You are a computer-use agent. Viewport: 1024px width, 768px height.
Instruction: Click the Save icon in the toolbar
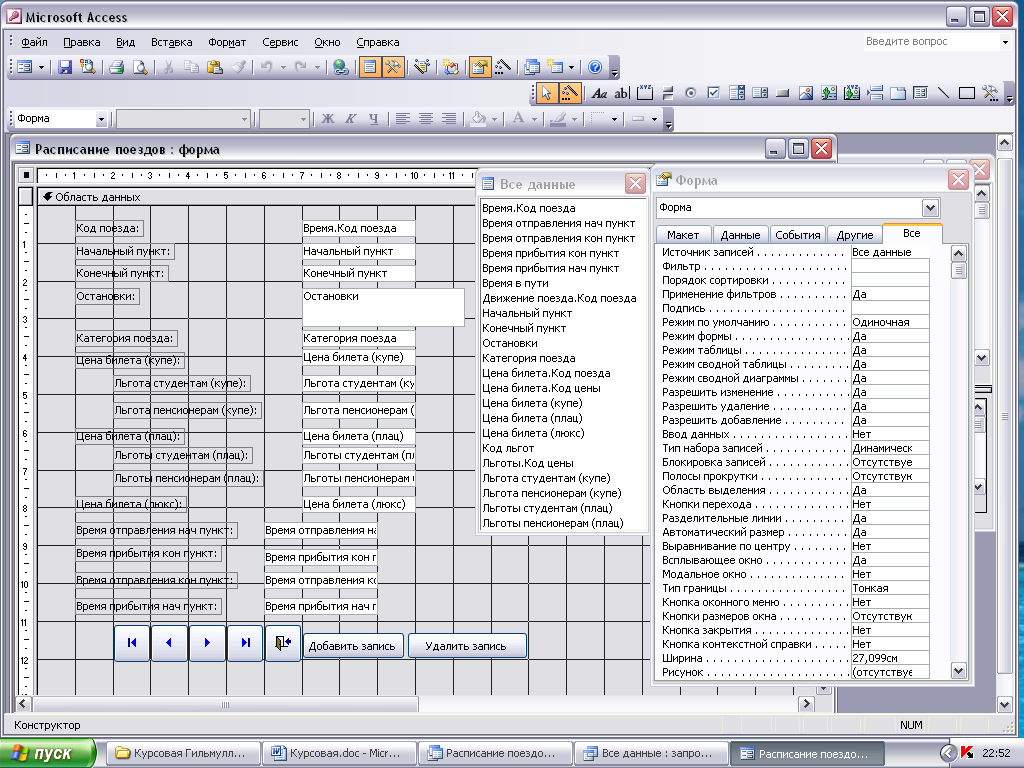click(x=65, y=67)
